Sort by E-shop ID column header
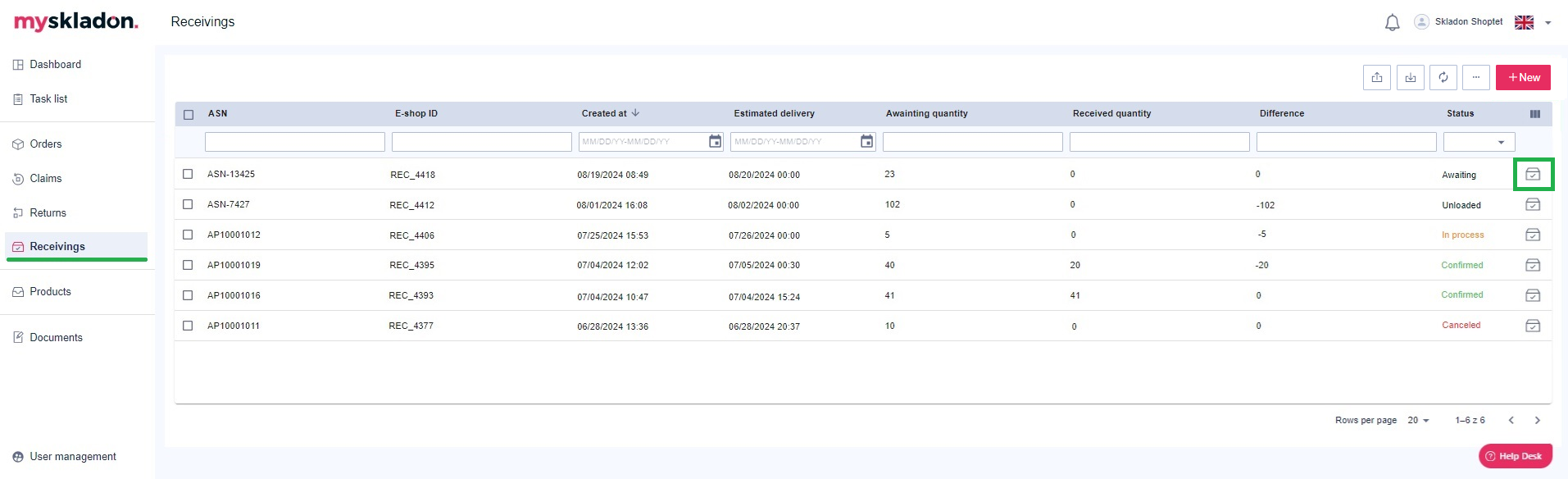The width and height of the screenshot is (1568, 479). tap(416, 114)
